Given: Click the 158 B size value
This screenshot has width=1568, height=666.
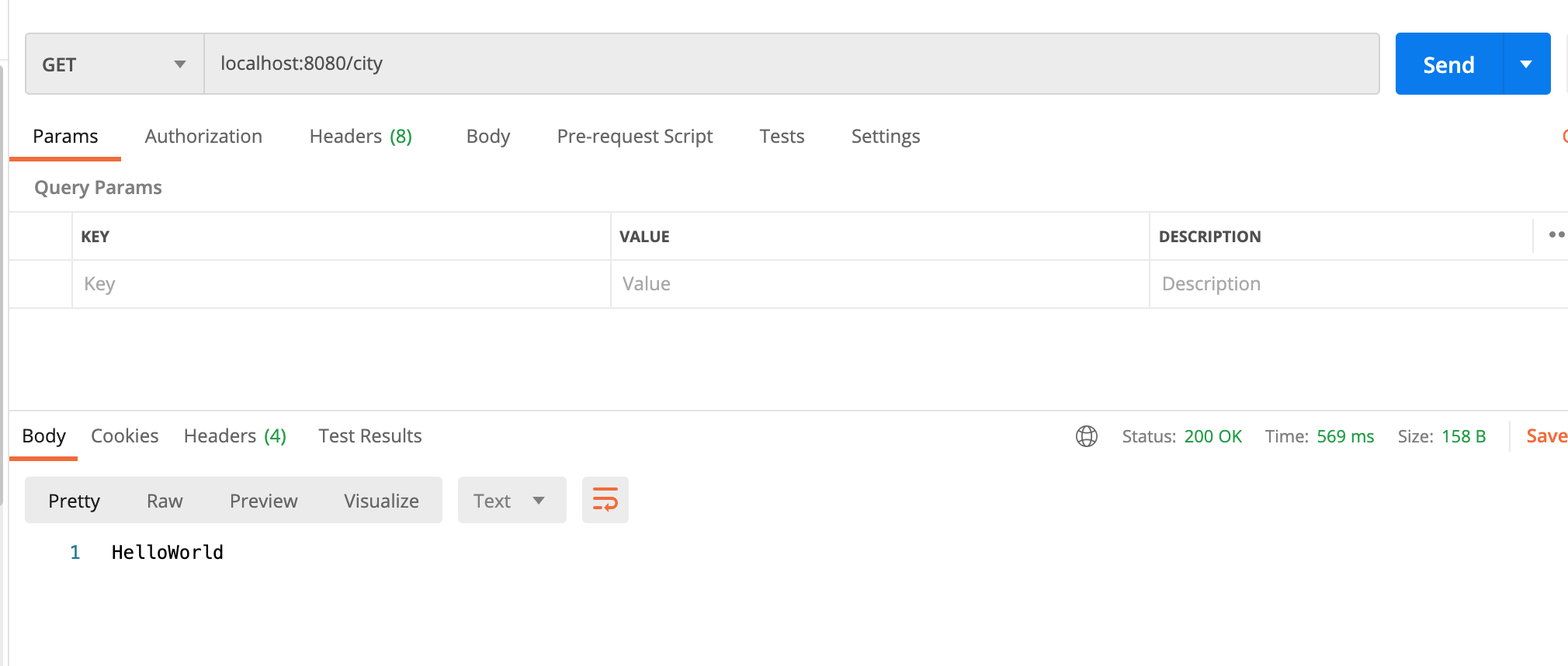Looking at the screenshot, I should [1464, 436].
